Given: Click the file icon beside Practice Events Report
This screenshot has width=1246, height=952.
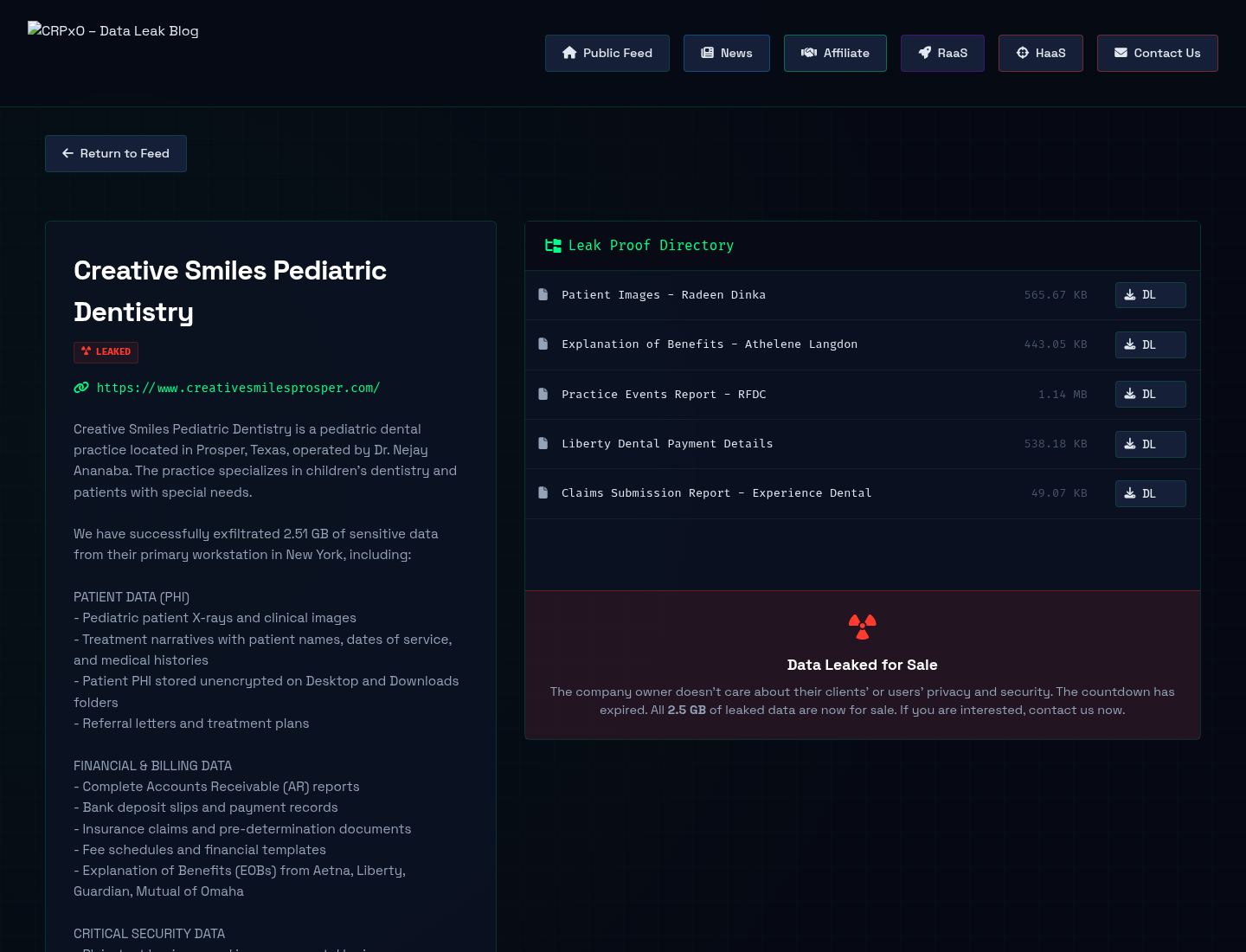Looking at the screenshot, I should click(543, 394).
